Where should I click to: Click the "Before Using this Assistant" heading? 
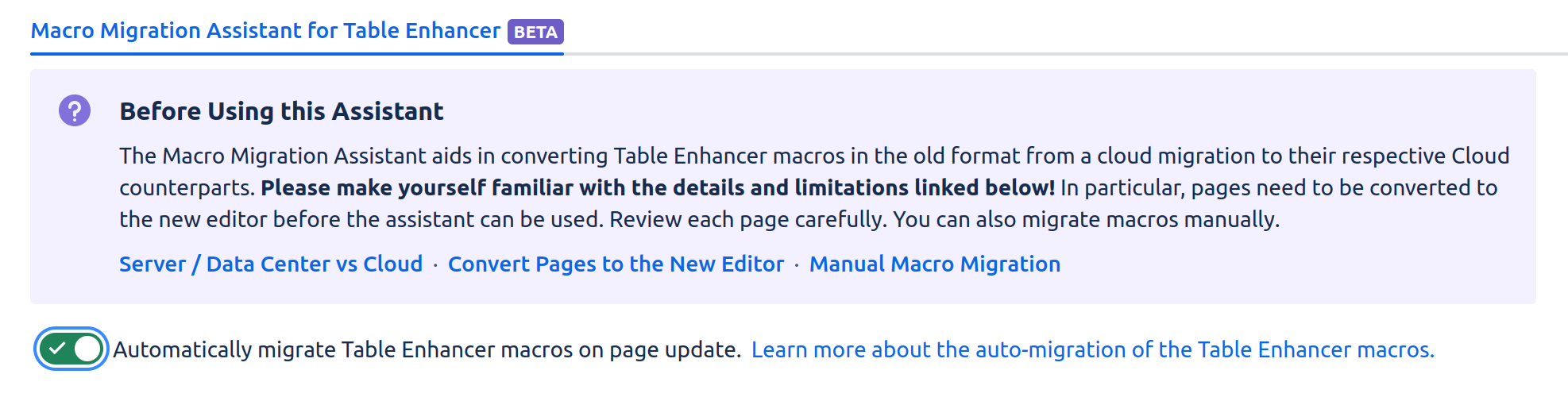(x=281, y=111)
